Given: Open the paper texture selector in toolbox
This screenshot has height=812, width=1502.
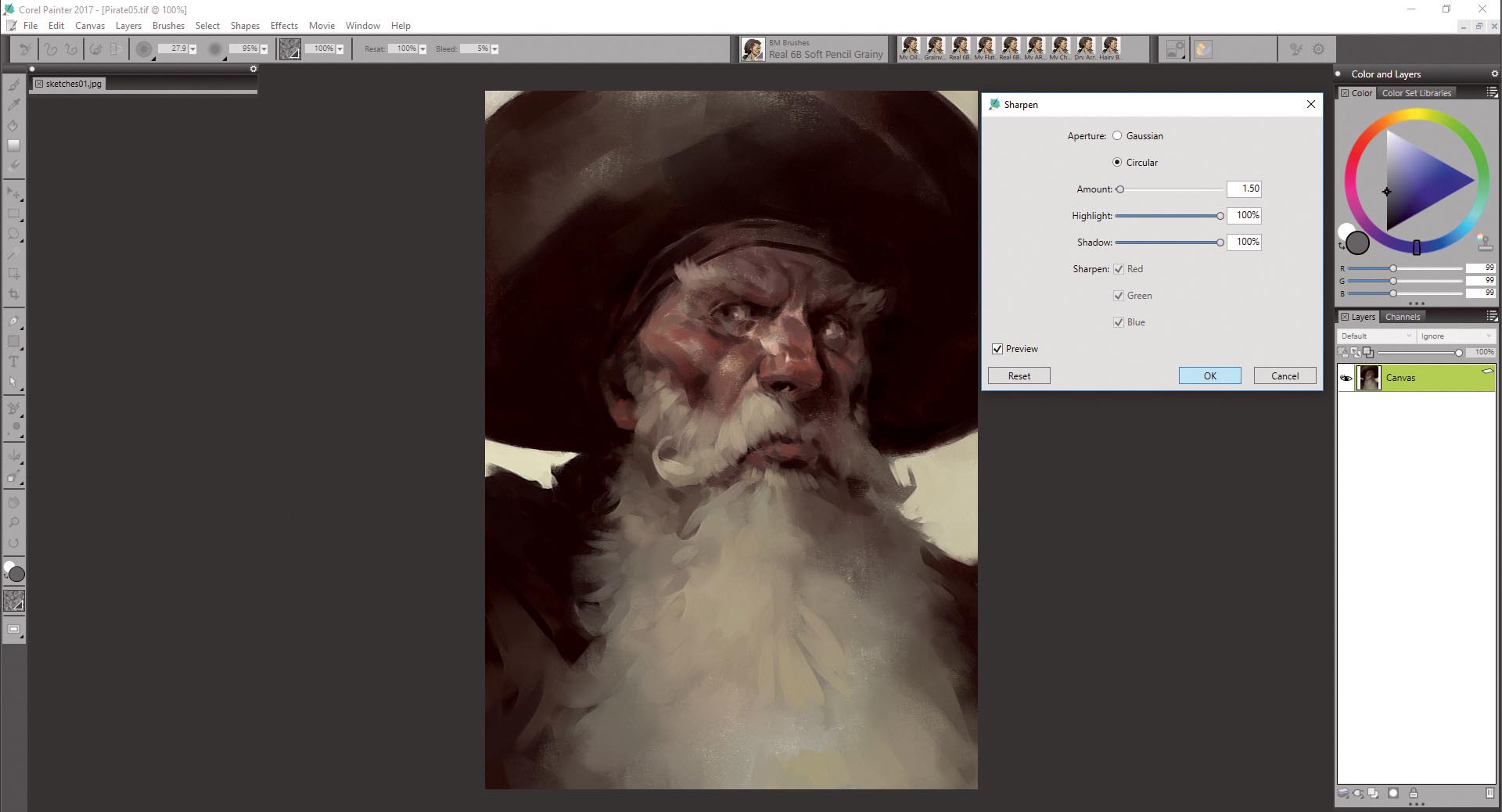Looking at the screenshot, I should pos(14,601).
